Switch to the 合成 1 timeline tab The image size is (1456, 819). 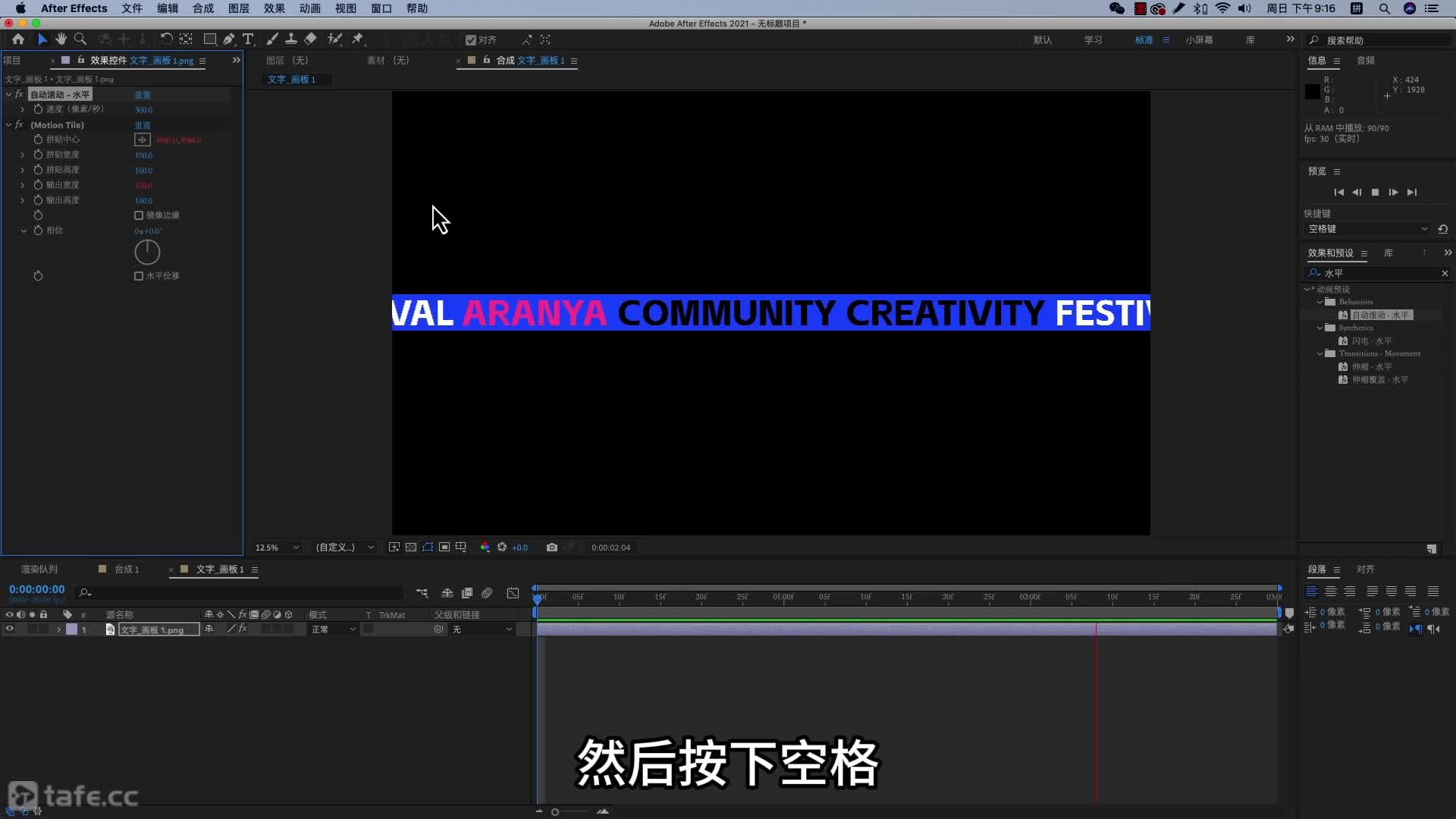[x=126, y=570]
